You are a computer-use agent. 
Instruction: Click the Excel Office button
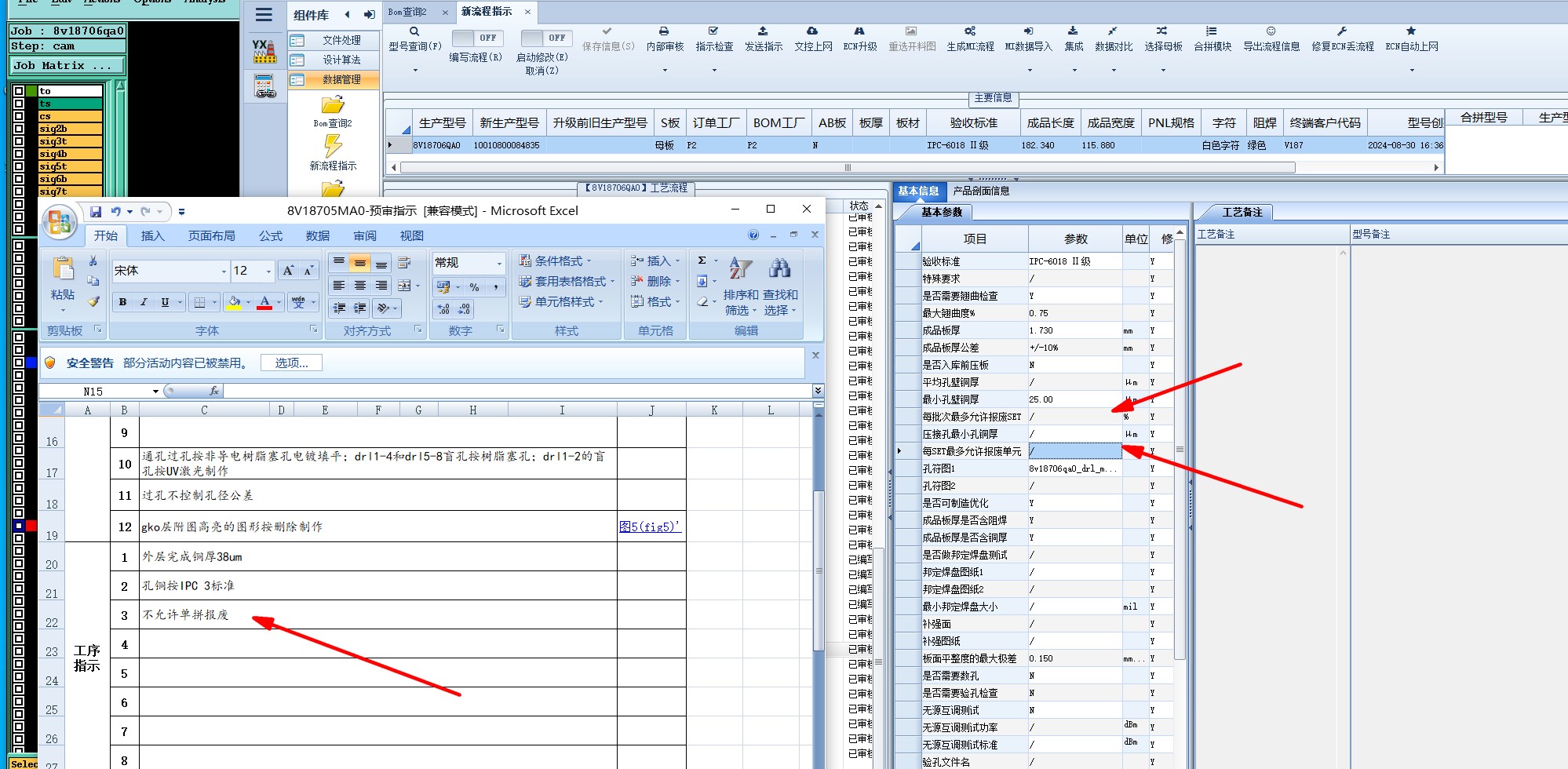pyautogui.click(x=60, y=222)
